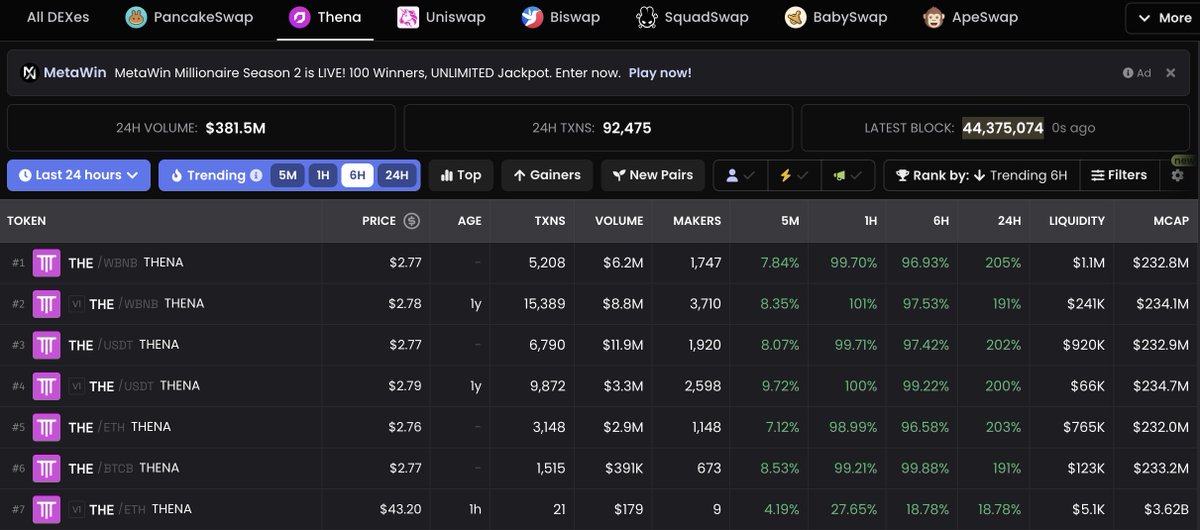The image size is (1200, 530).
Task: Sort by the AGE column
Action: pyautogui.click(x=469, y=220)
